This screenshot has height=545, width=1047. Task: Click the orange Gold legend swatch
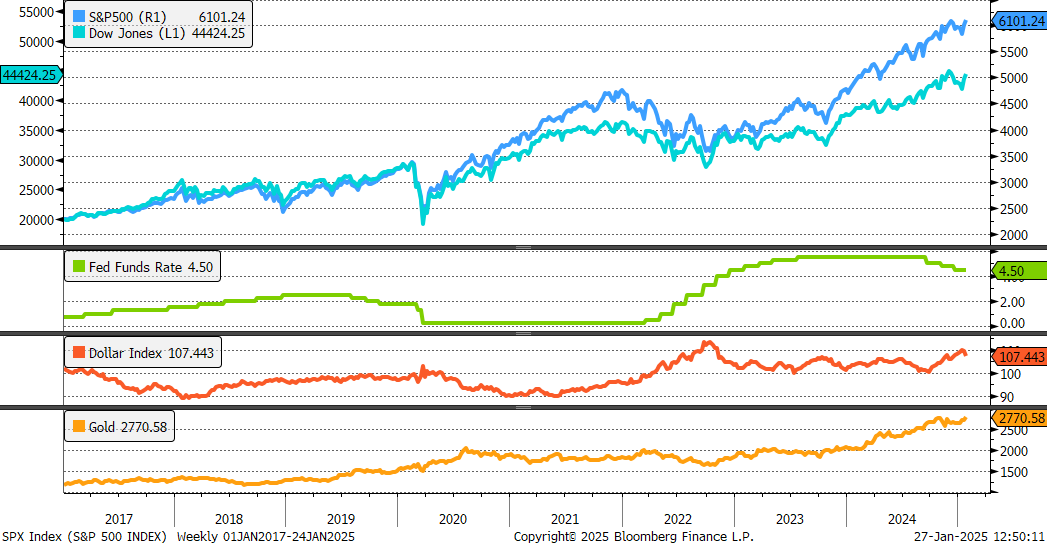click(x=78, y=427)
